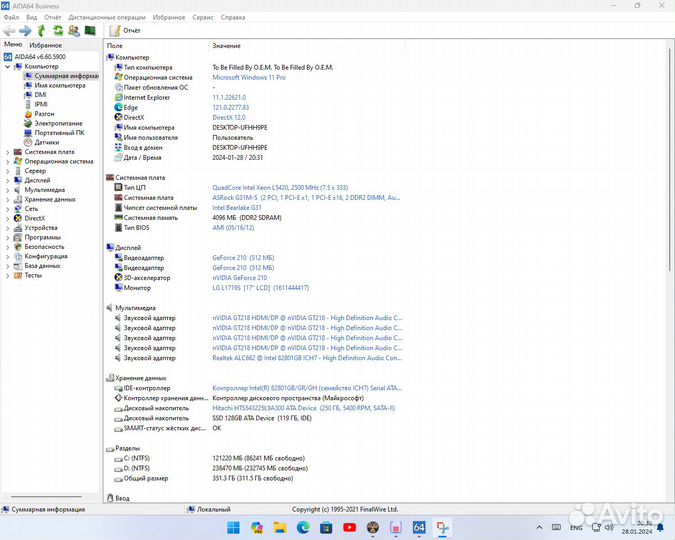Screen dimensions: 675x540
Task: Open the Microsoft Windows 11 Pro link
Action: tap(249, 78)
